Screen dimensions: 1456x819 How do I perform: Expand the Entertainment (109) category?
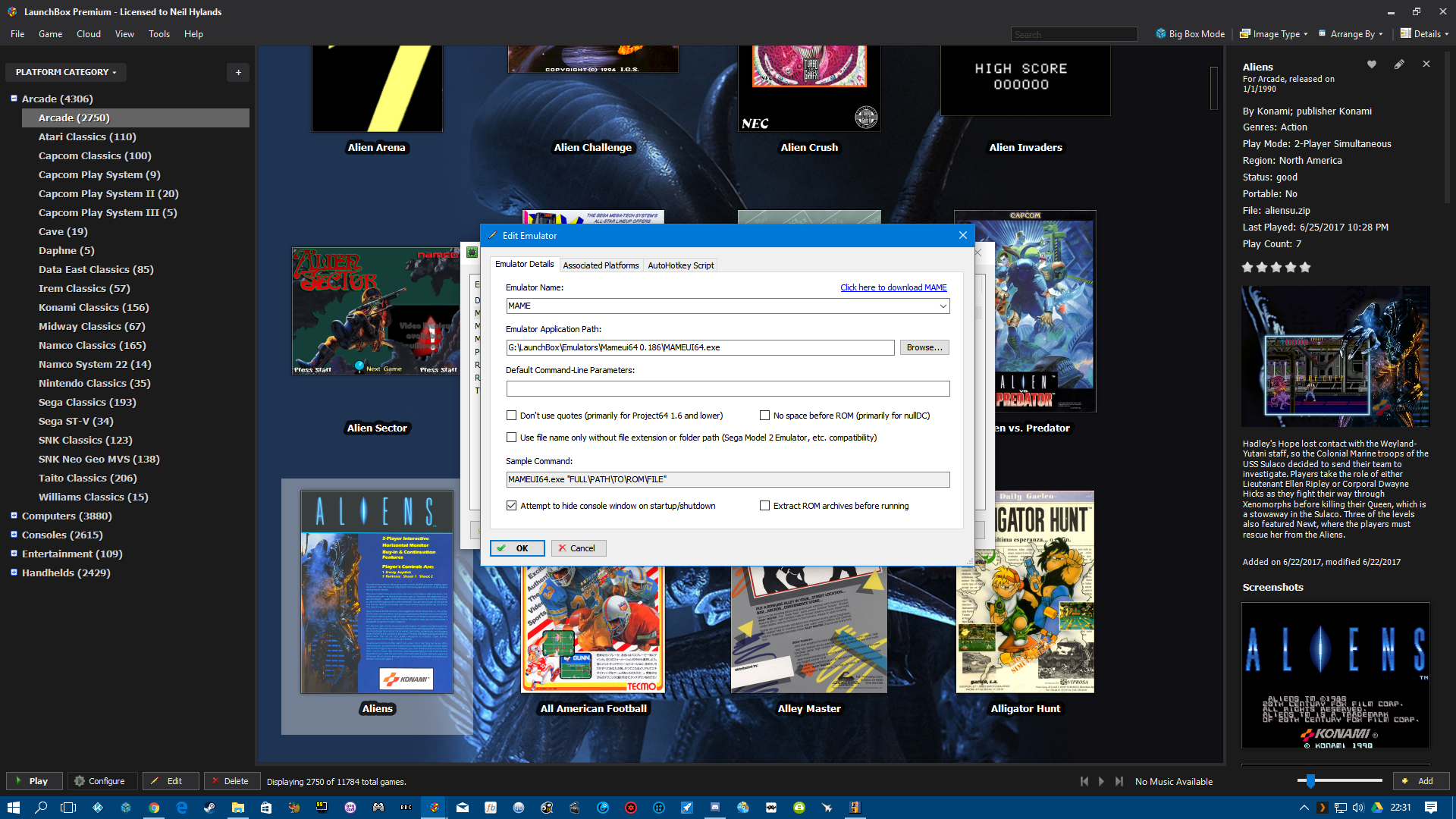[14, 554]
